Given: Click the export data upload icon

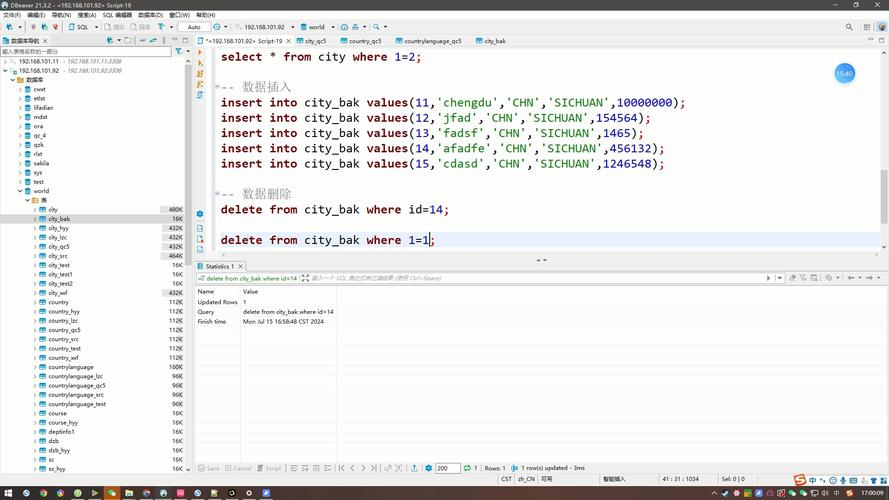Looking at the screenshot, I should pyautogui.click(x=414, y=468).
